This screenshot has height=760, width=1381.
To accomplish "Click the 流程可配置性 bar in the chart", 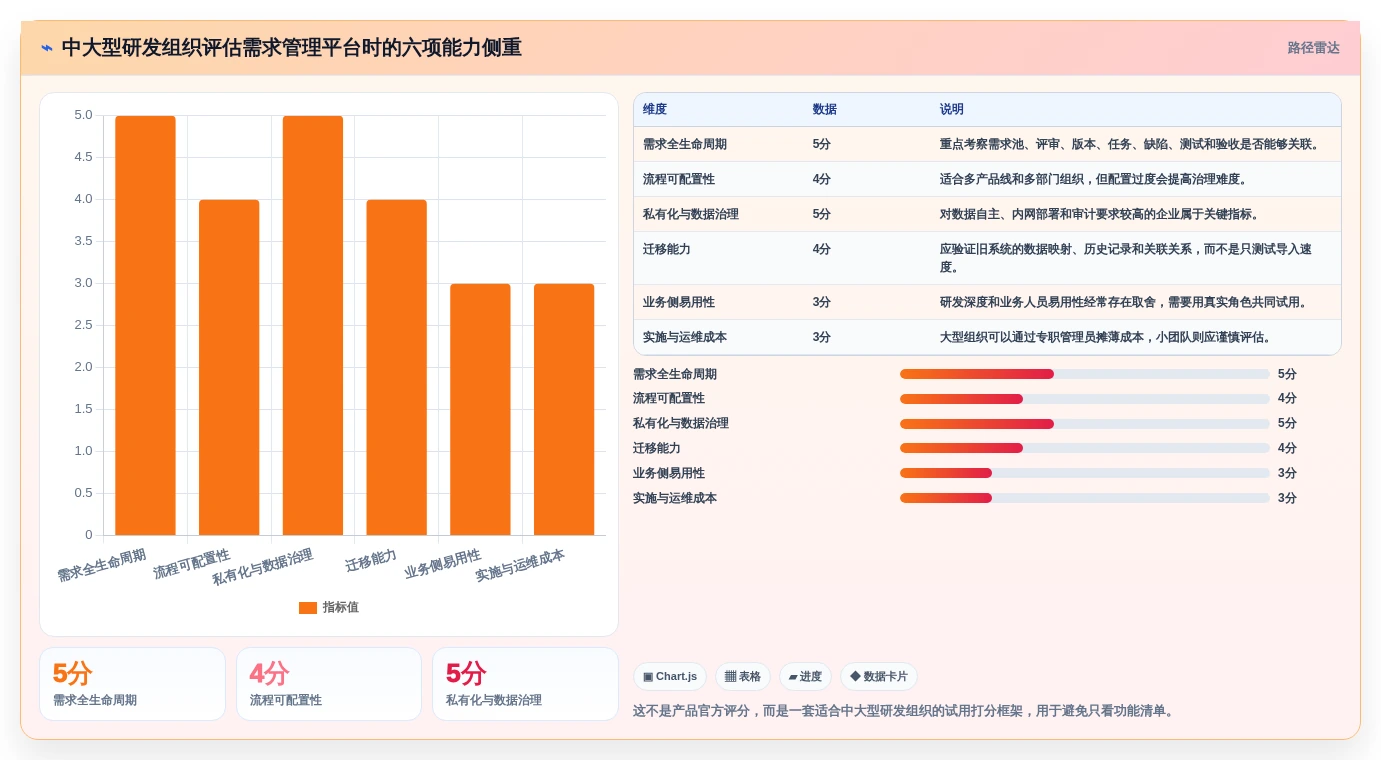I will pos(229,368).
